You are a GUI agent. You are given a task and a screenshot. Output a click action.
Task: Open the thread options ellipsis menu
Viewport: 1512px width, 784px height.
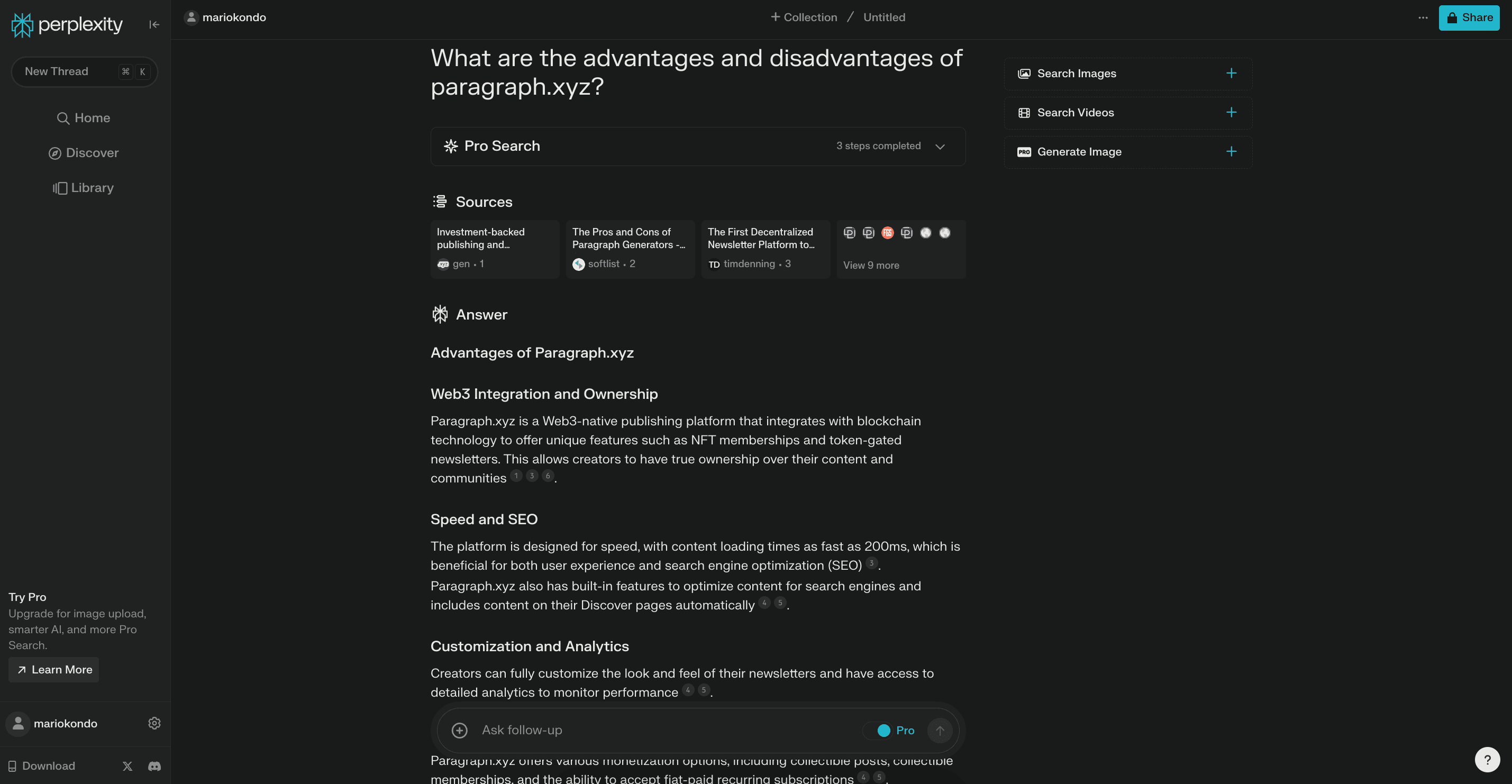point(1423,17)
